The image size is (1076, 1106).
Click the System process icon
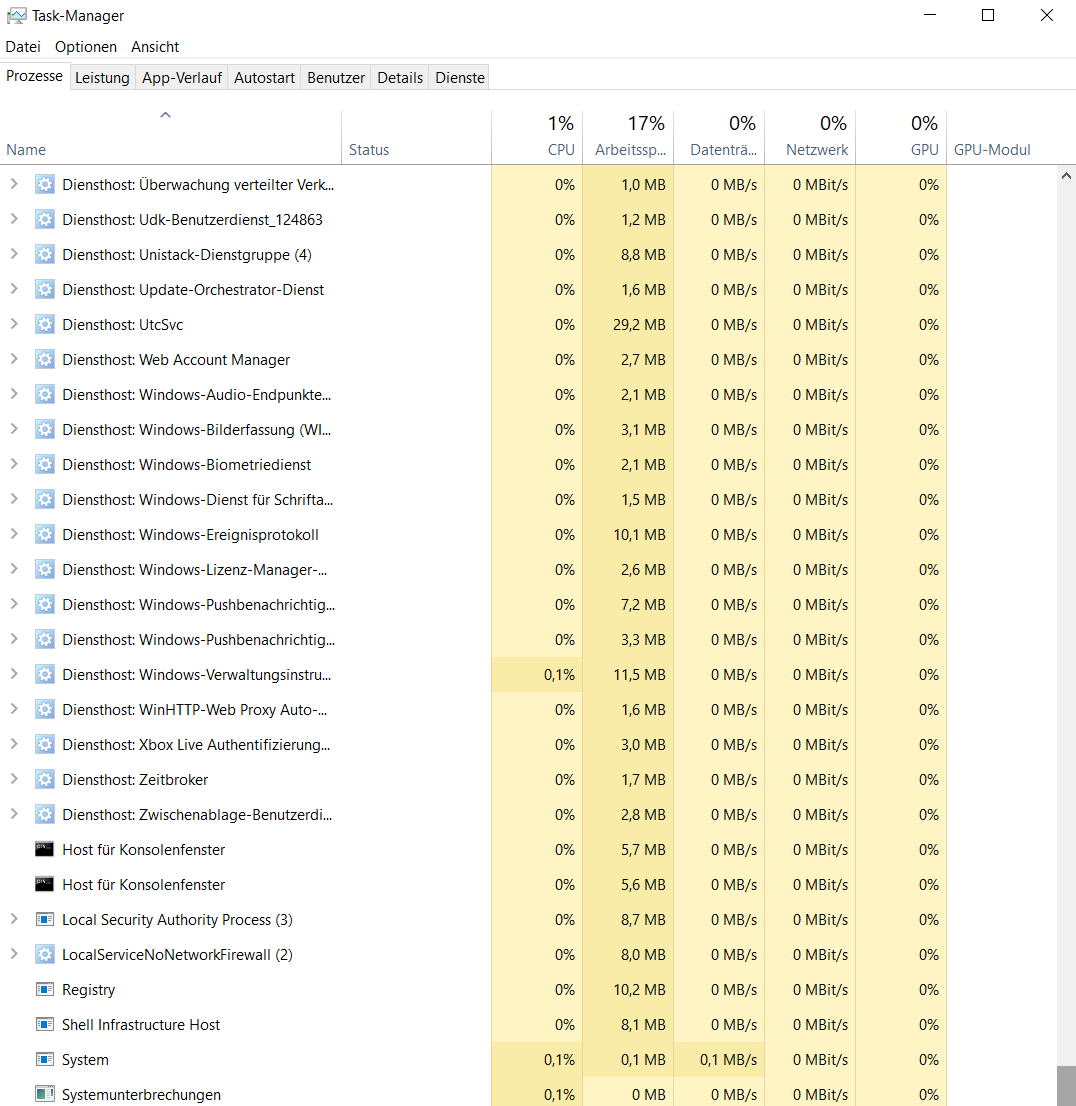pos(44,1059)
